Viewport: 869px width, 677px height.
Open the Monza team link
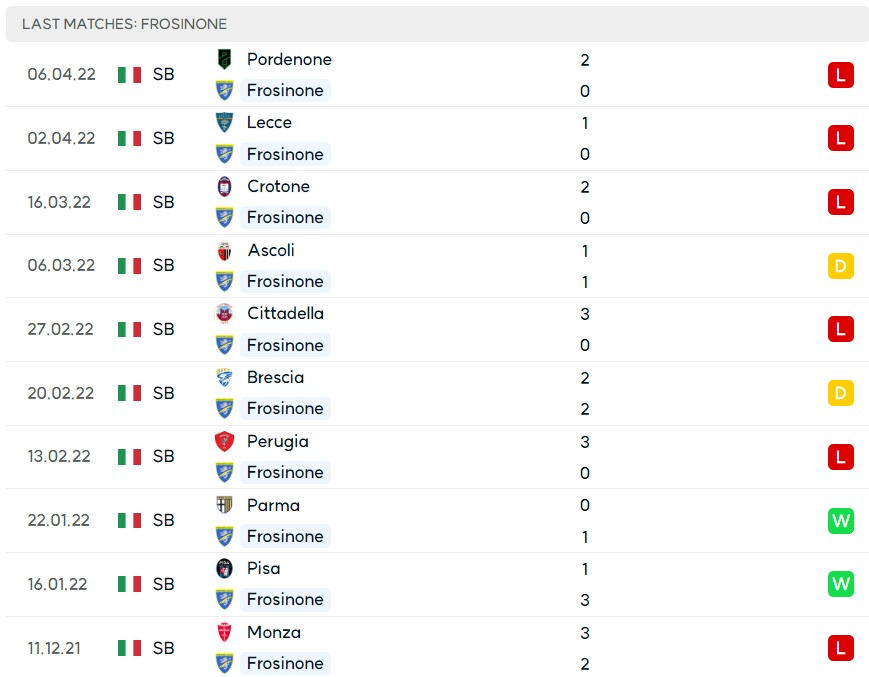click(x=274, y=632)
